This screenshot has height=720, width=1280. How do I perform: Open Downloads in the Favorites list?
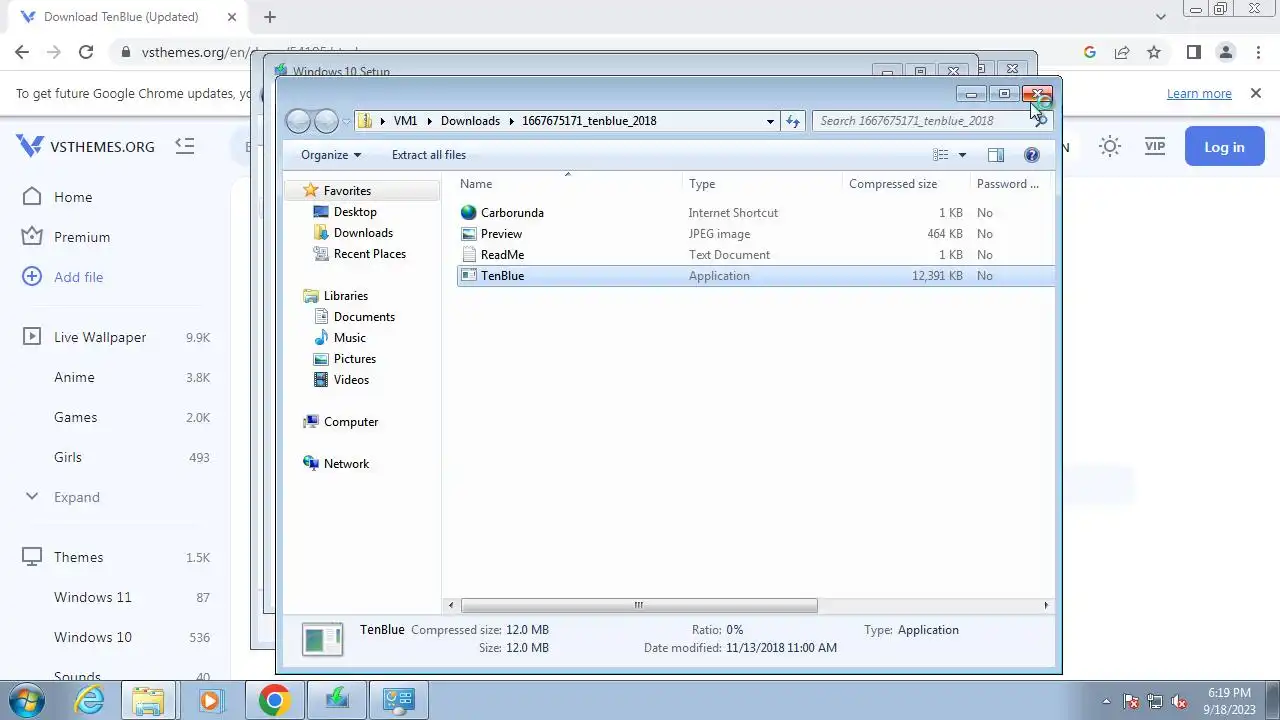coord(363,233)
